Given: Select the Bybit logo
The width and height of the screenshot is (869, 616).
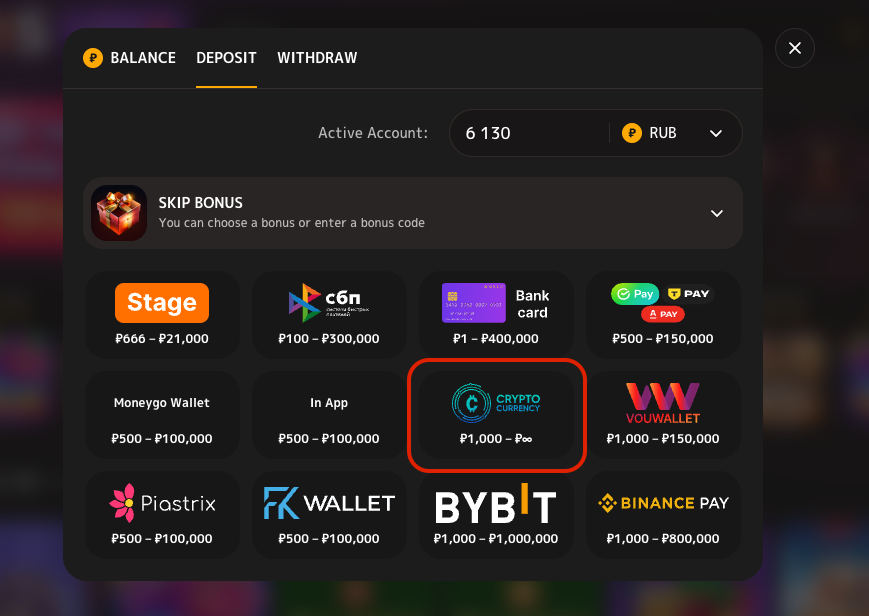Looking at the screenshot, I should pyautogui.click(x=496, y=503).
